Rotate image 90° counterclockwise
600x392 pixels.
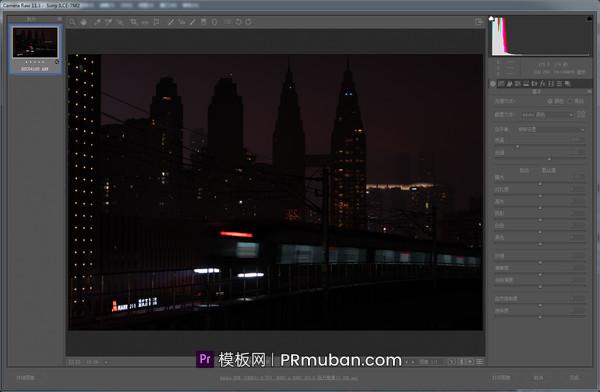point(238,22)
